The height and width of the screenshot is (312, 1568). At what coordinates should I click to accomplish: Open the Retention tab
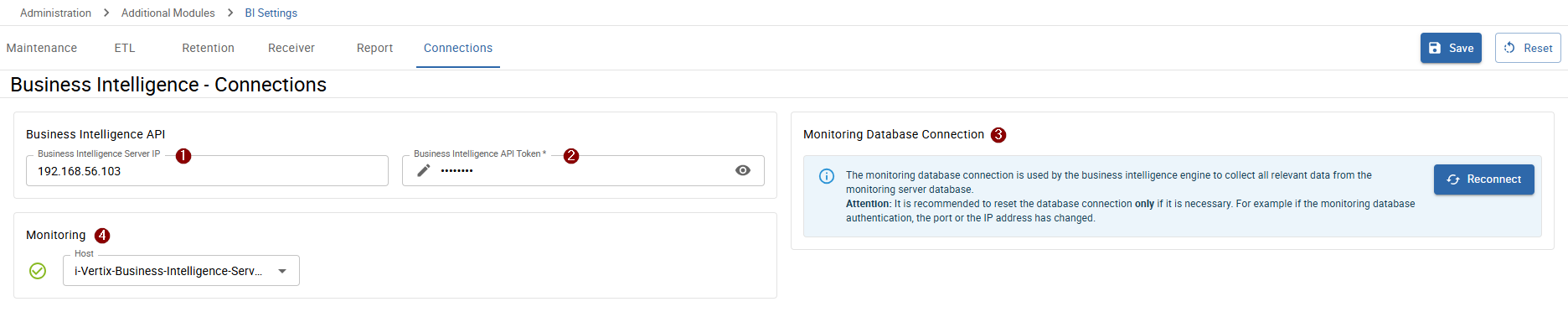point(209,48)
